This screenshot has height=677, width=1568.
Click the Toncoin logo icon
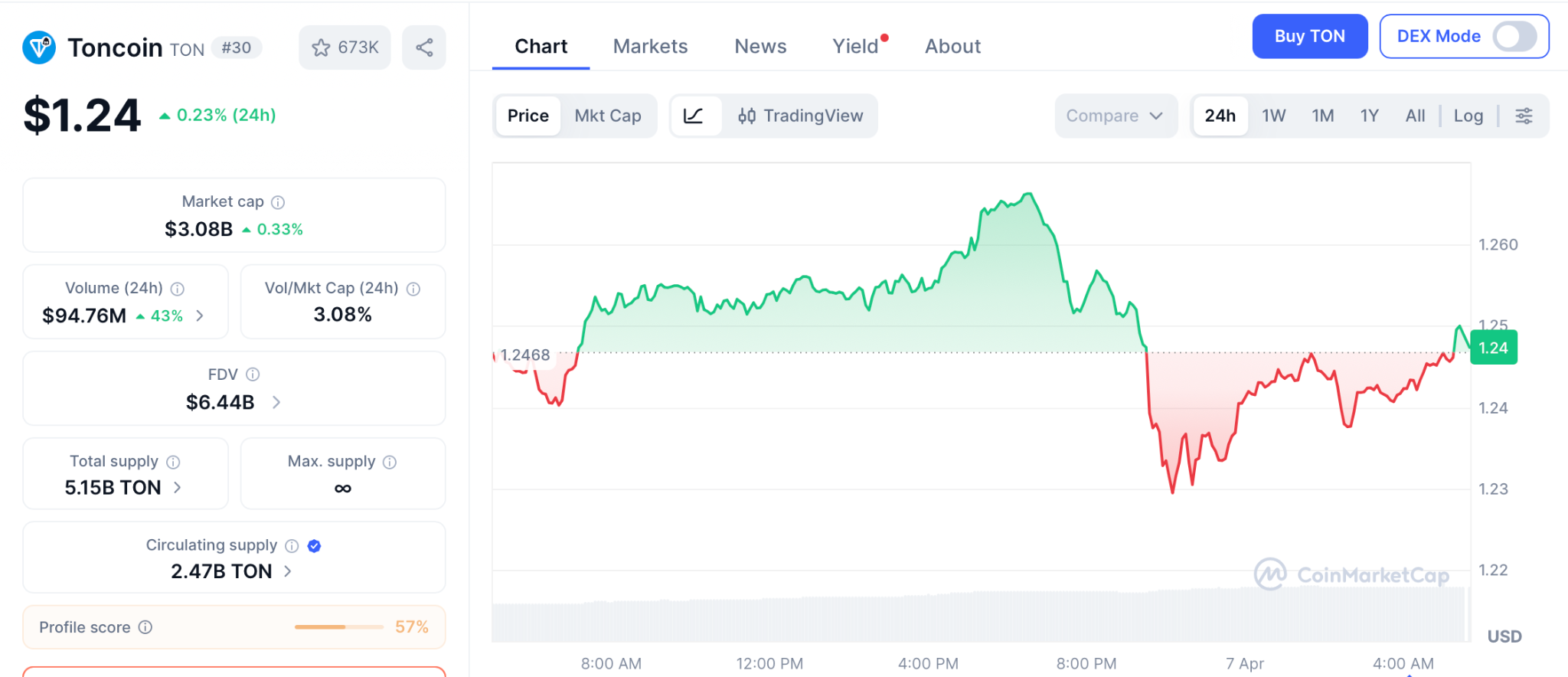point(39,47)
